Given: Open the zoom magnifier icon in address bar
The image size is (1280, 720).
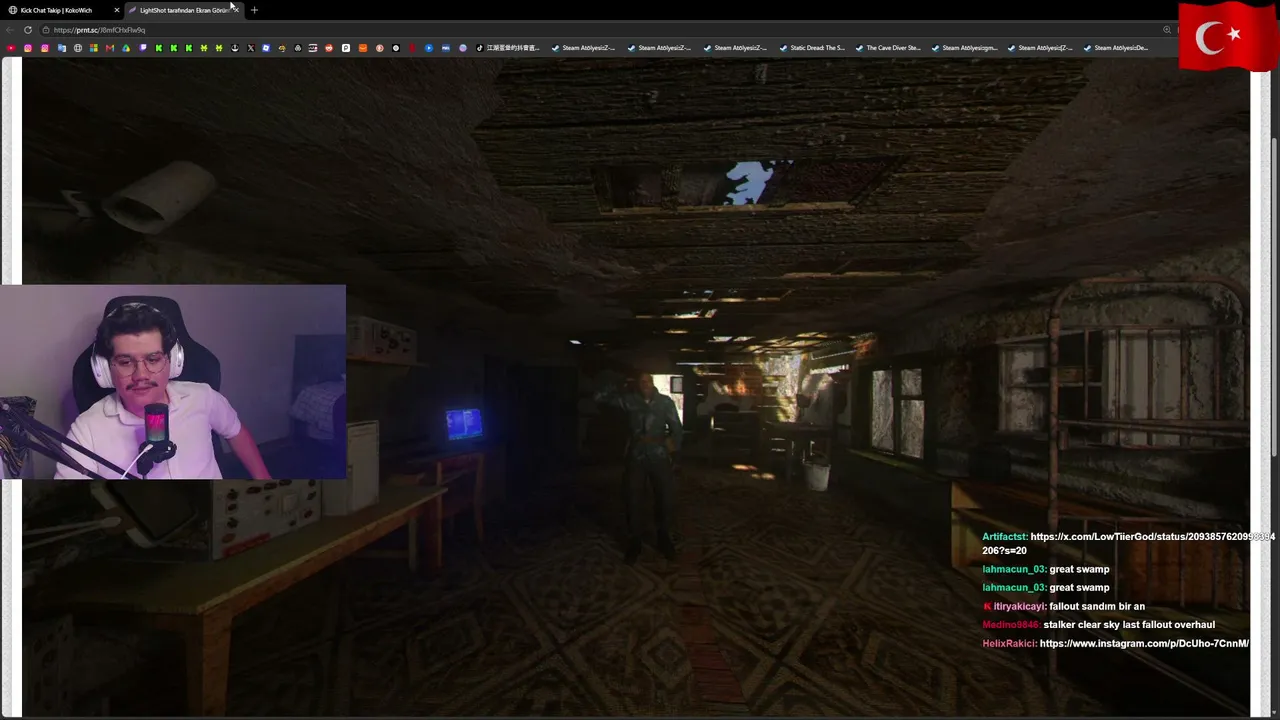Looking at the screenshot, I should pyautogui.click(x=1167, y=30).
